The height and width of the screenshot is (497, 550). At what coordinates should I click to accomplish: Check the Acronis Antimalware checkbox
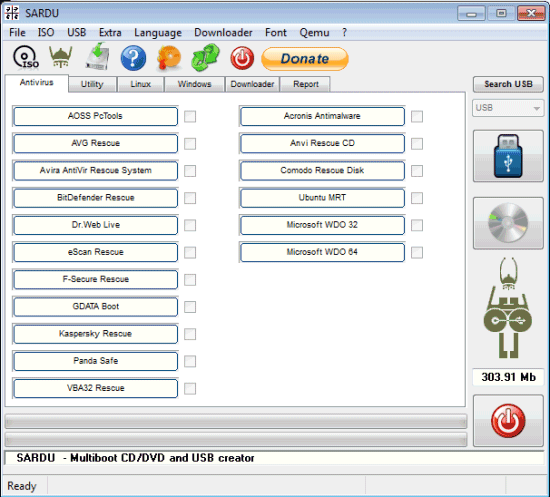(x=417, y=116)
